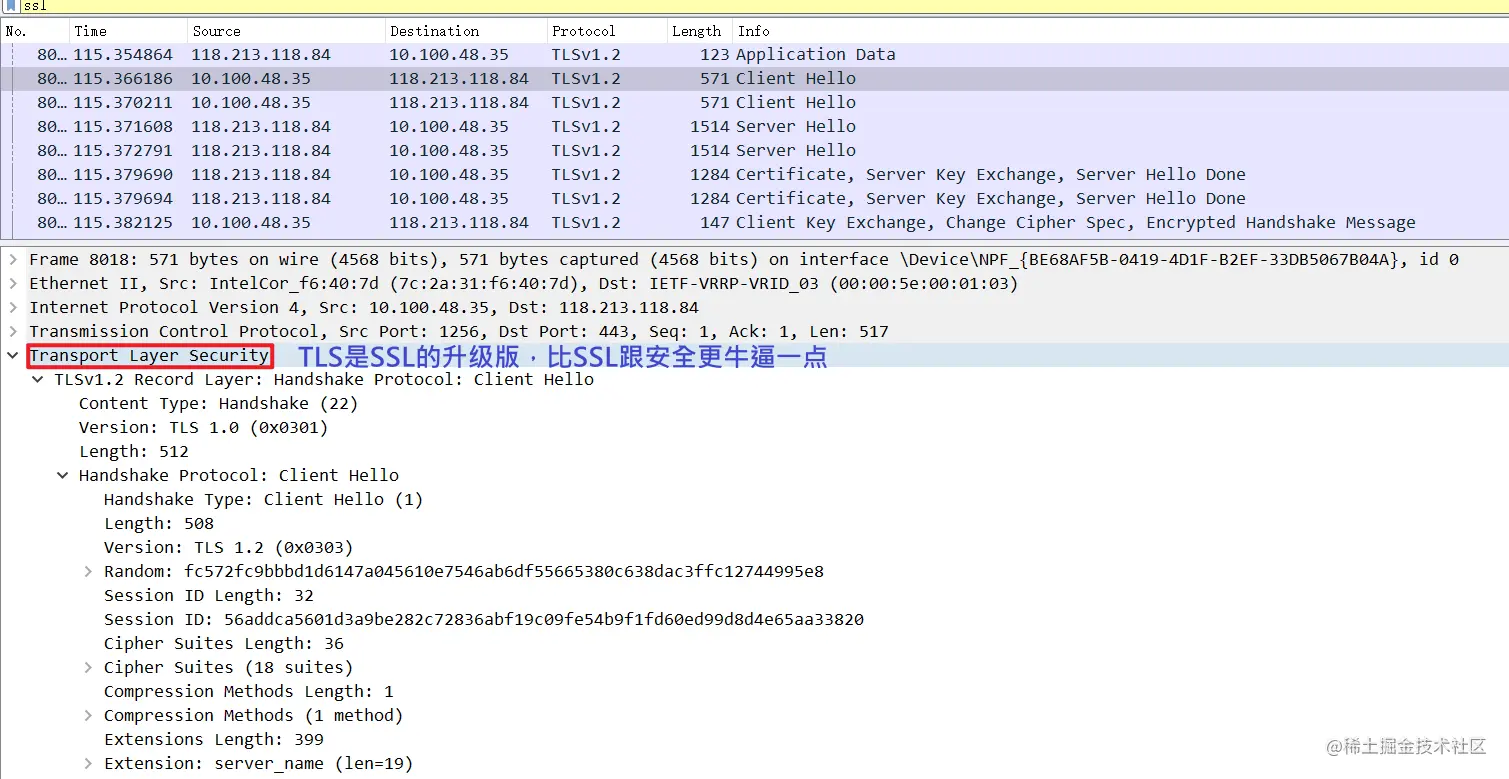This screenshot has width=1509, height=779.
Task: Collapse the Handshake Protocol: Client Hello node
Action: pos(63,476)
